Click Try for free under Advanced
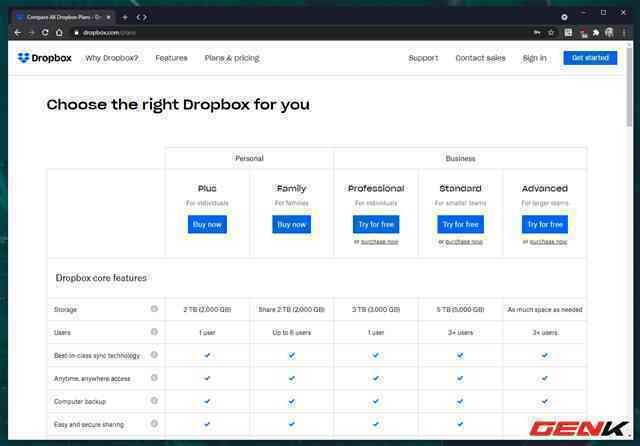Image resolution: width=640 pixels, height=446 pixels. pos(545,224)
